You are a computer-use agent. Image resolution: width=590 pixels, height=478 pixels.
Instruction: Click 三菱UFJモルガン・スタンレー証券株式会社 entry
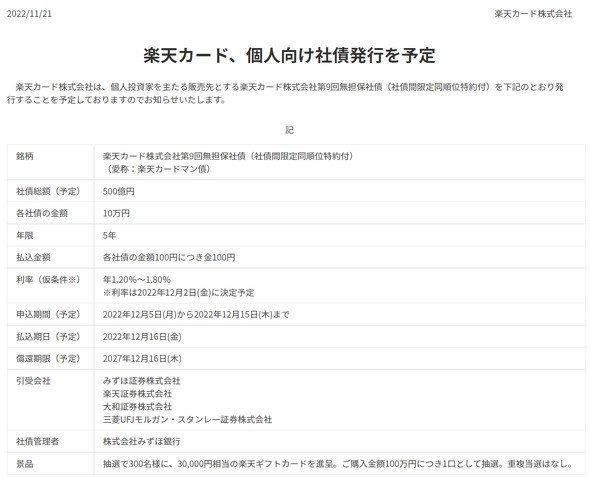point(187,419)
